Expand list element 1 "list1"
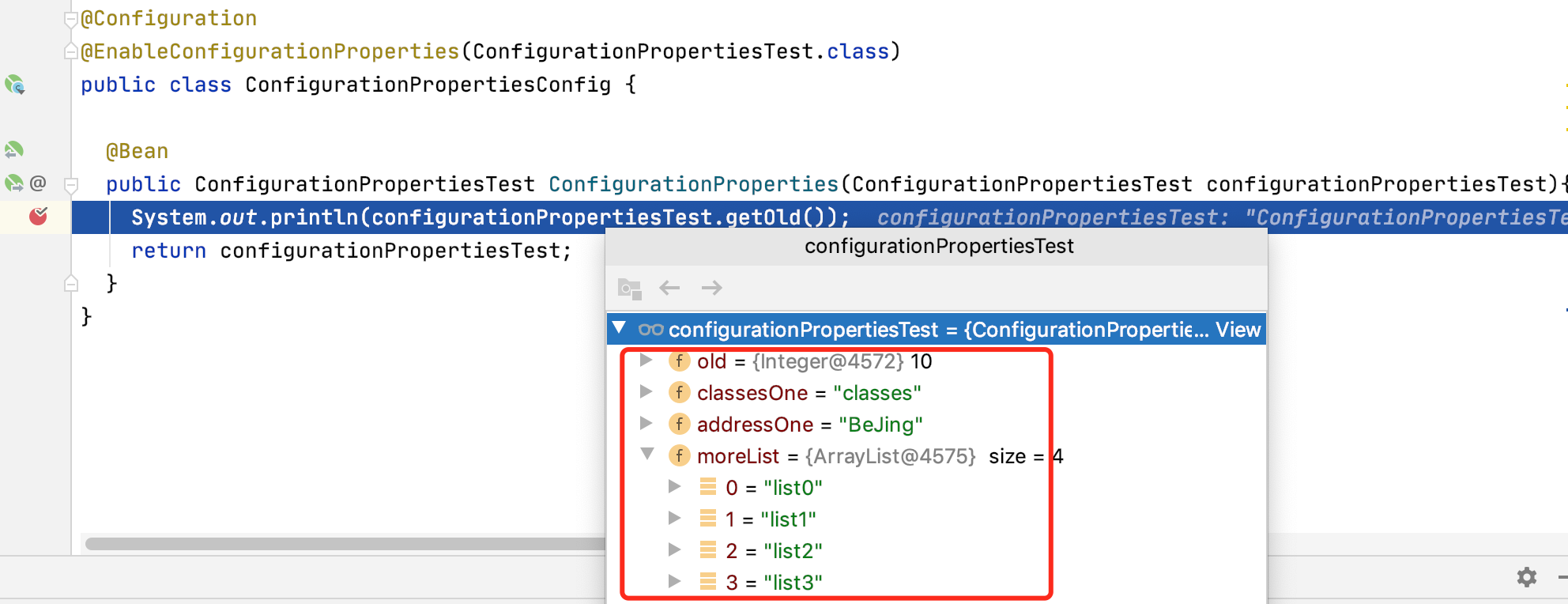This screenshot has height=604, width=1568. tap(675, 518)
